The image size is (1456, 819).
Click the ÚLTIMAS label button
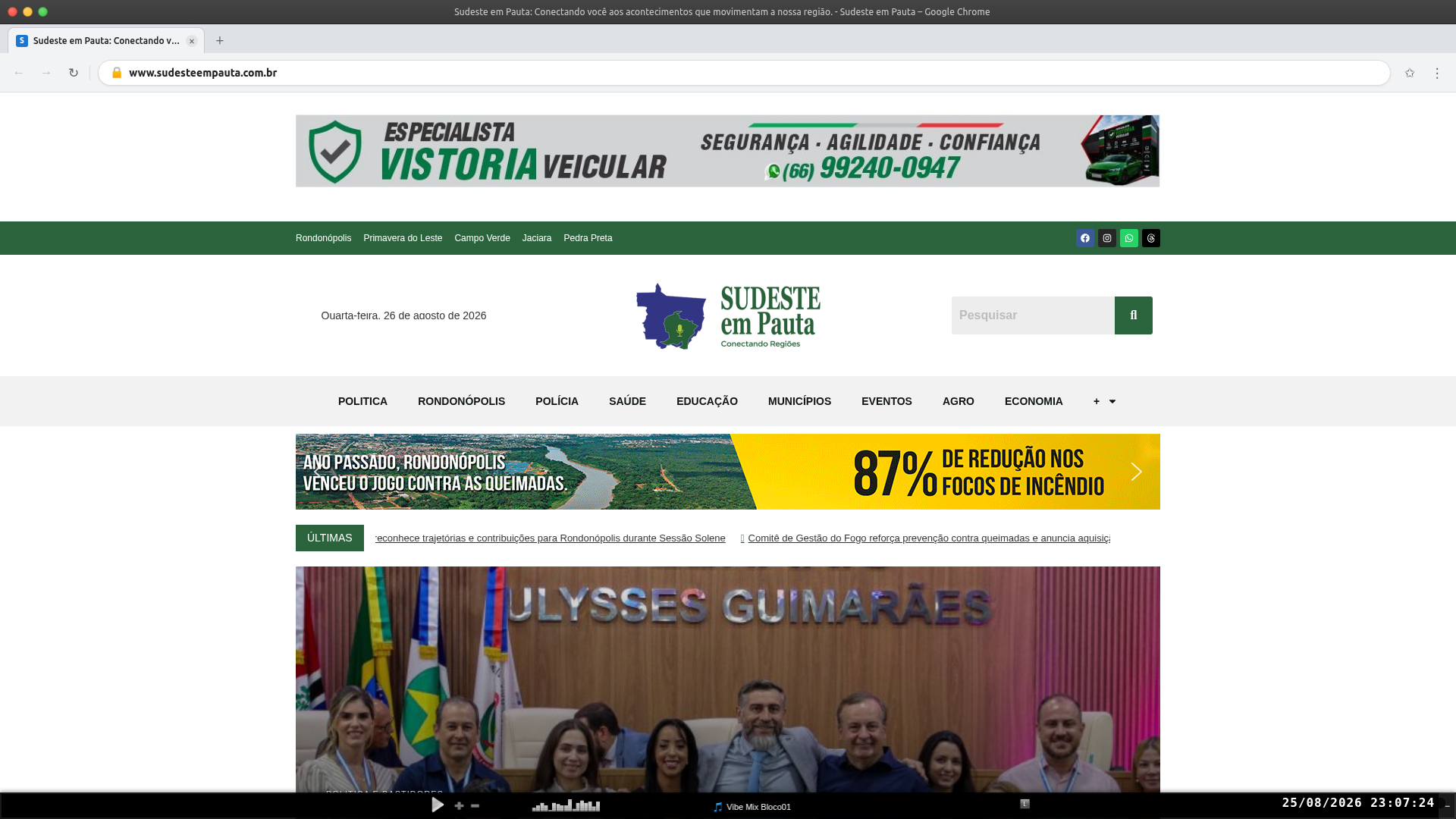pyautogui.click(x=329, y=538)
